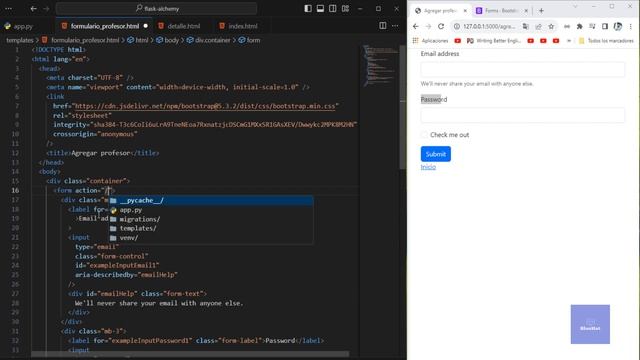Split the editor to the right
Viewport: 640px width, 360px height.
[x=382, y=26]
